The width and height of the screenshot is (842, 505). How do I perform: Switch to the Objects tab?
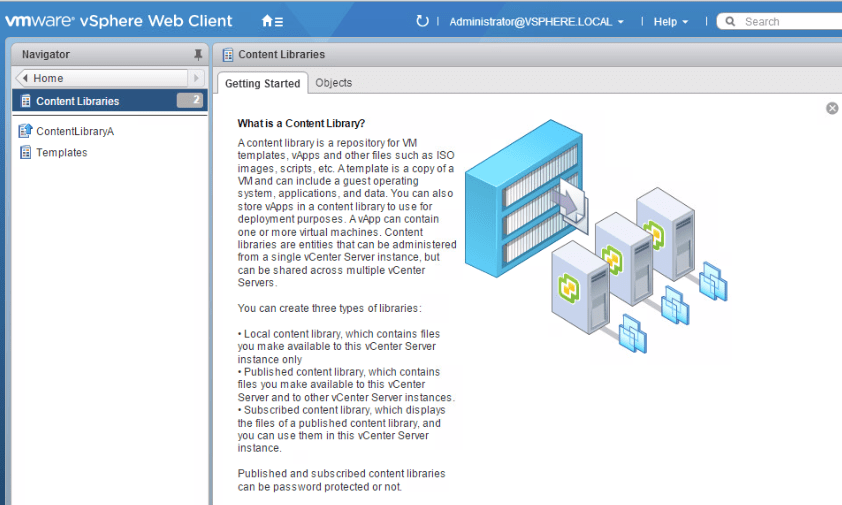tap(333, 83)
